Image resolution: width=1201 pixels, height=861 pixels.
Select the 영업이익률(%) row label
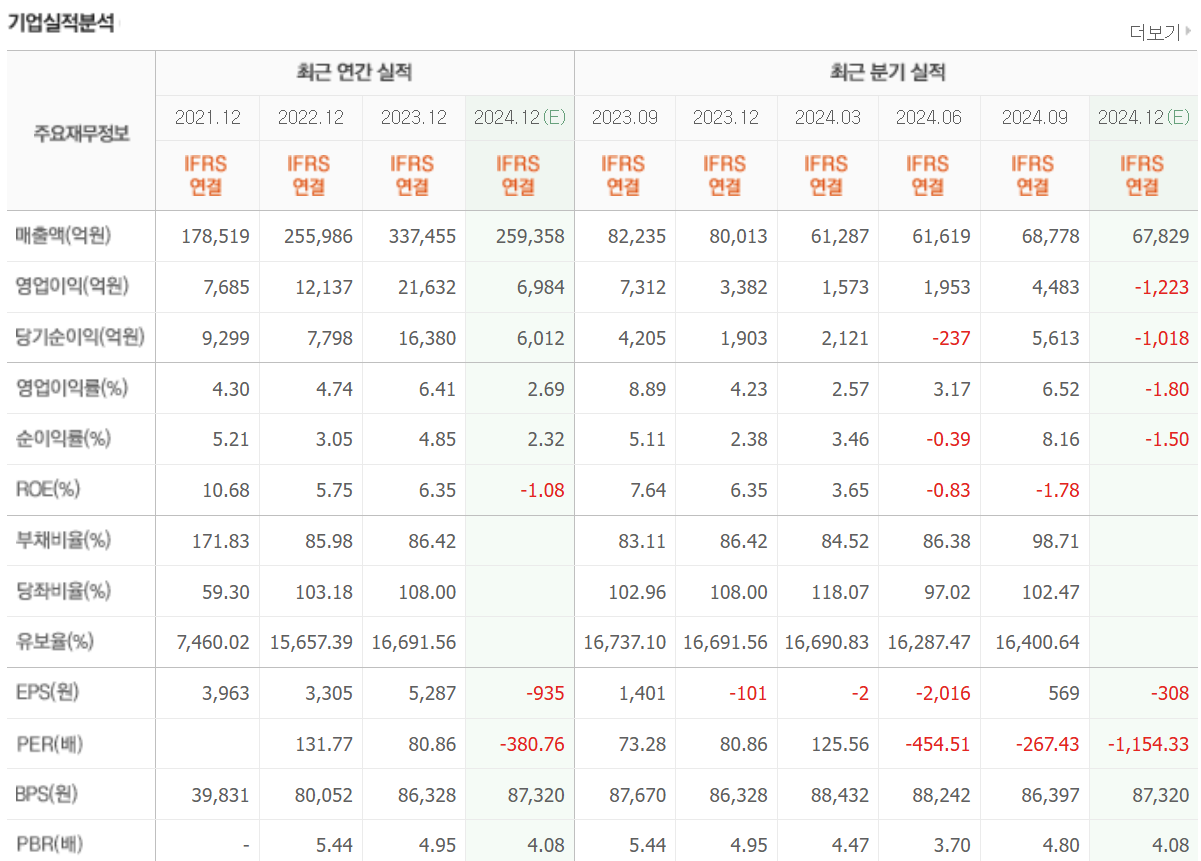(x=71, y=388)
